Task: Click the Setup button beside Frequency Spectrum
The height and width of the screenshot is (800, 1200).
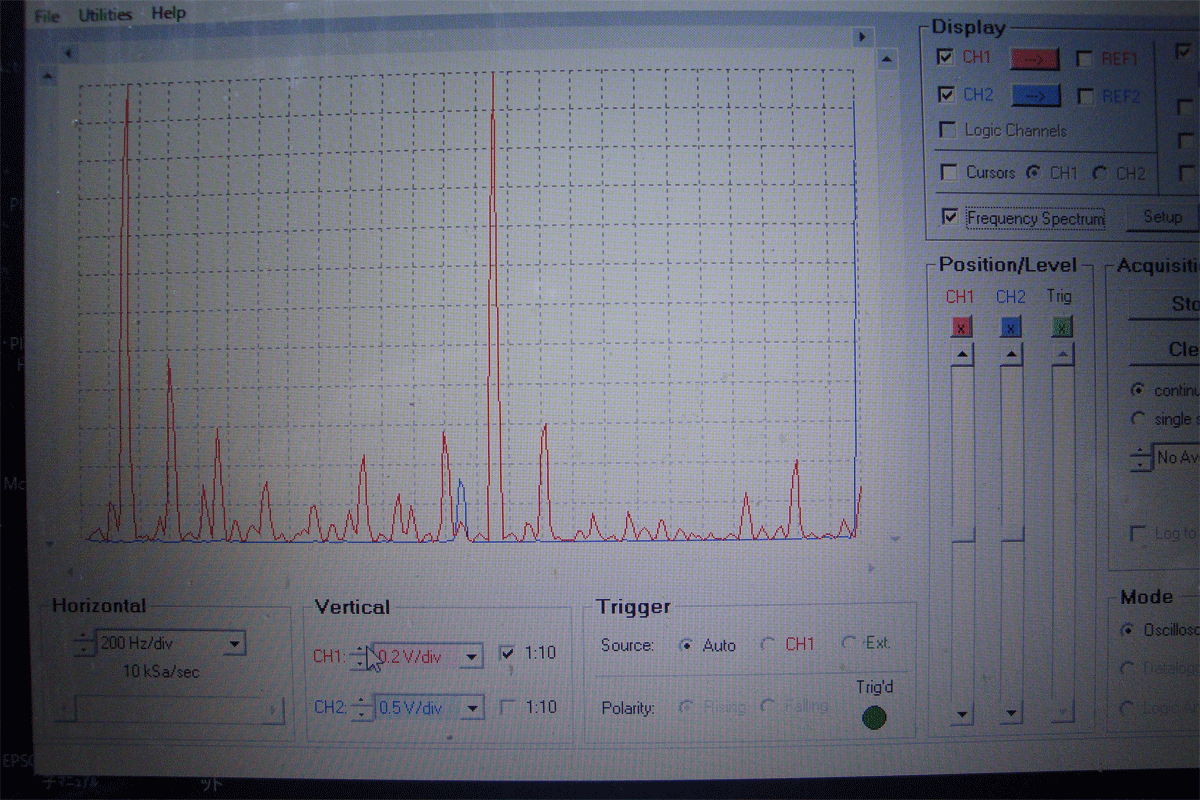Action: pos(1162,217)
